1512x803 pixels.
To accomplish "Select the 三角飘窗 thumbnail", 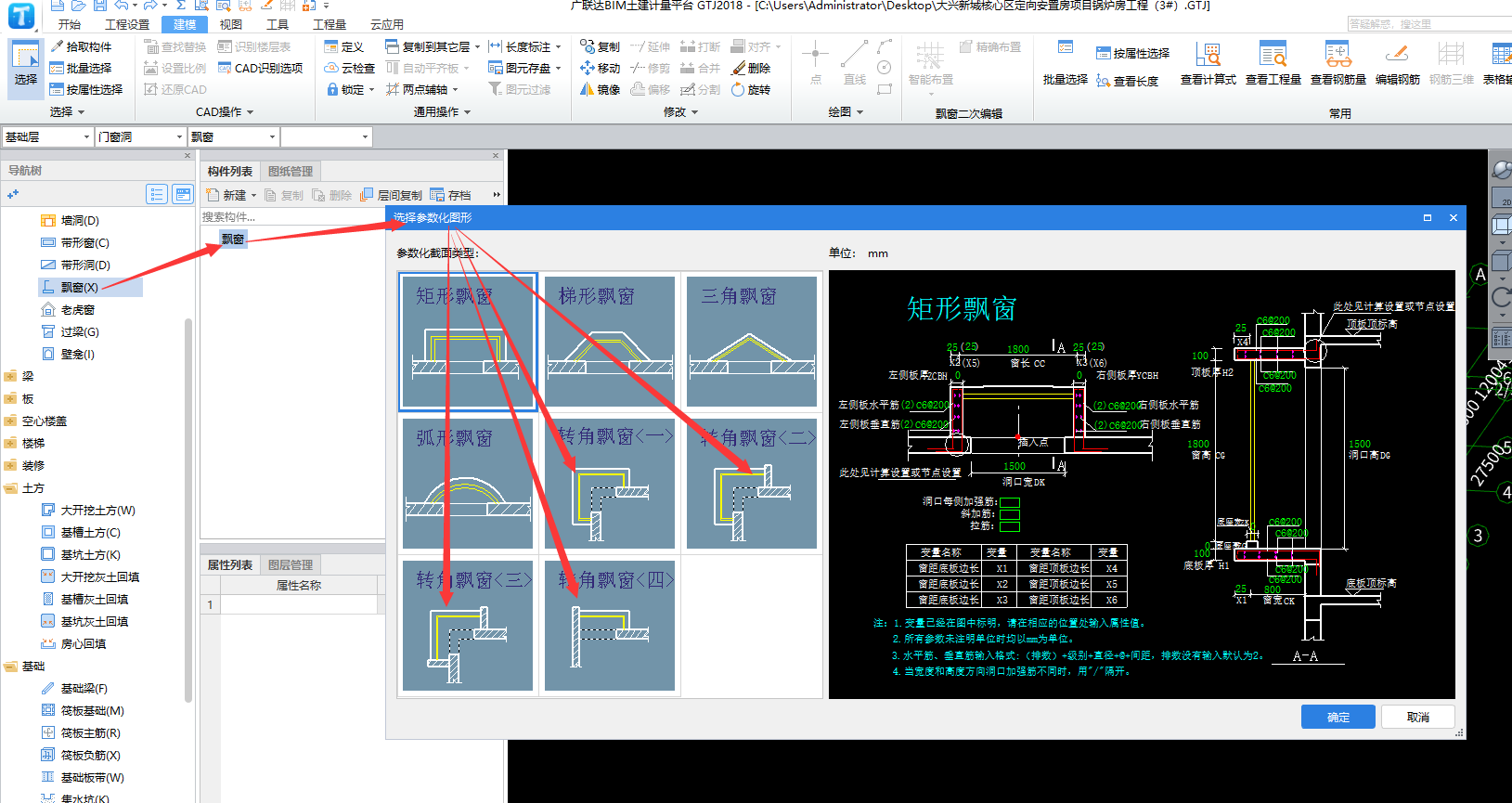I will (752, 341).
